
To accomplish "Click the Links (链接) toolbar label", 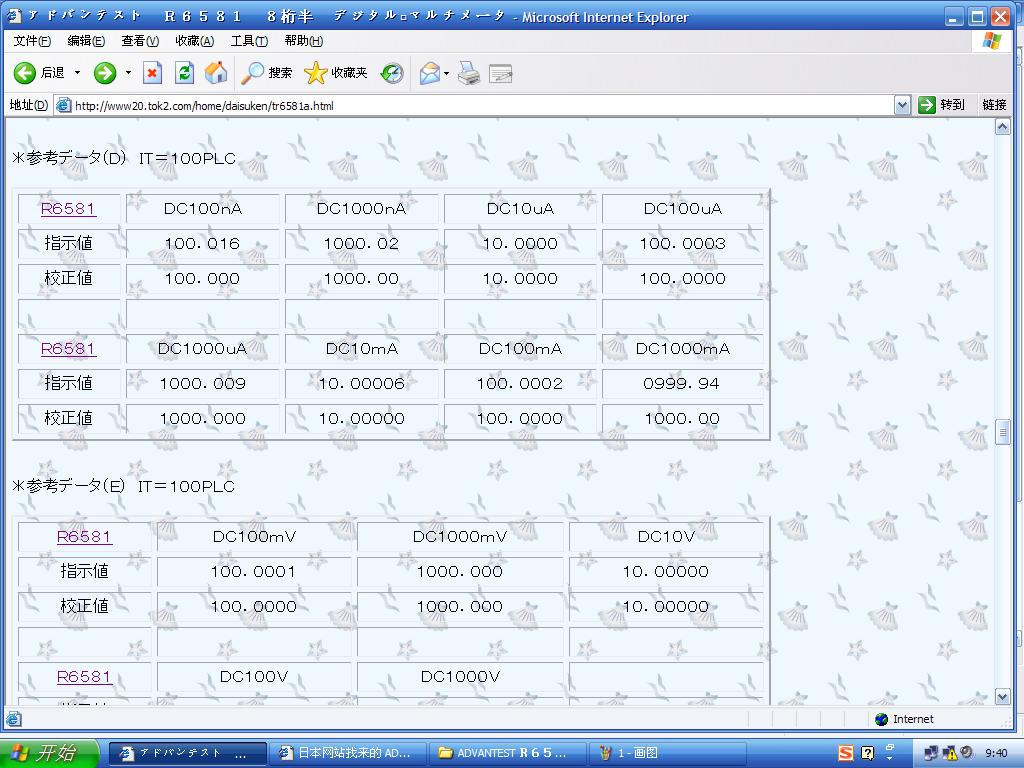I will click(x=994, y=105).
